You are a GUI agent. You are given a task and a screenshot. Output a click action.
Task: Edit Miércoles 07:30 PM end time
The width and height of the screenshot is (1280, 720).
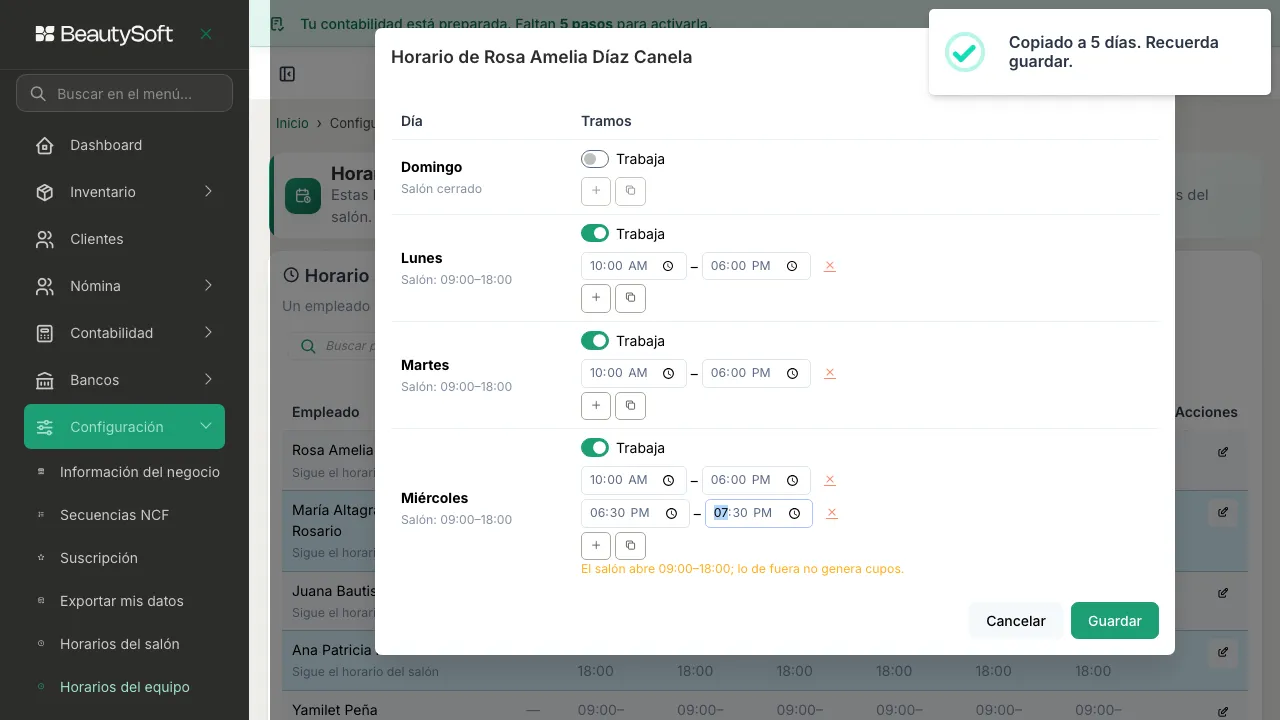(759, 513)
